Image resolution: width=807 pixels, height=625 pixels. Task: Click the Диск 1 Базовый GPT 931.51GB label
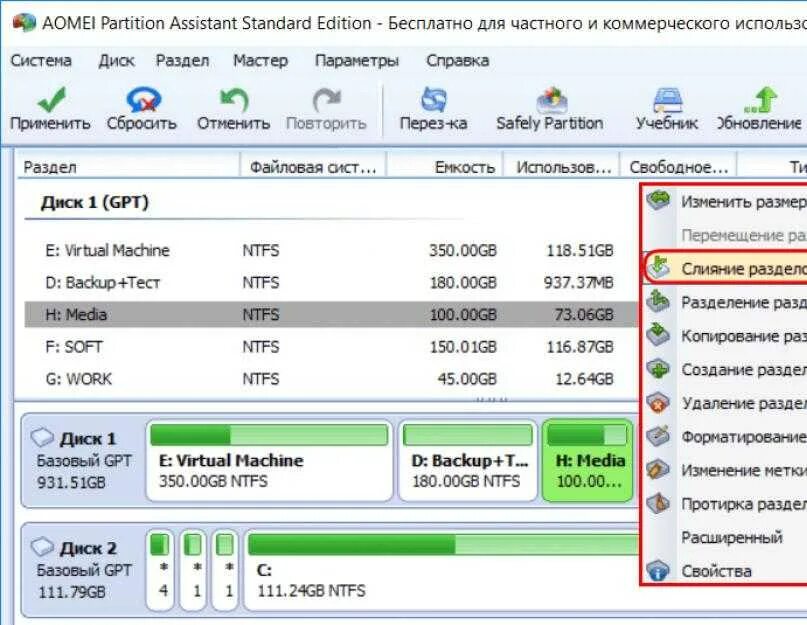pyautogui.click(x=84, y=460)
